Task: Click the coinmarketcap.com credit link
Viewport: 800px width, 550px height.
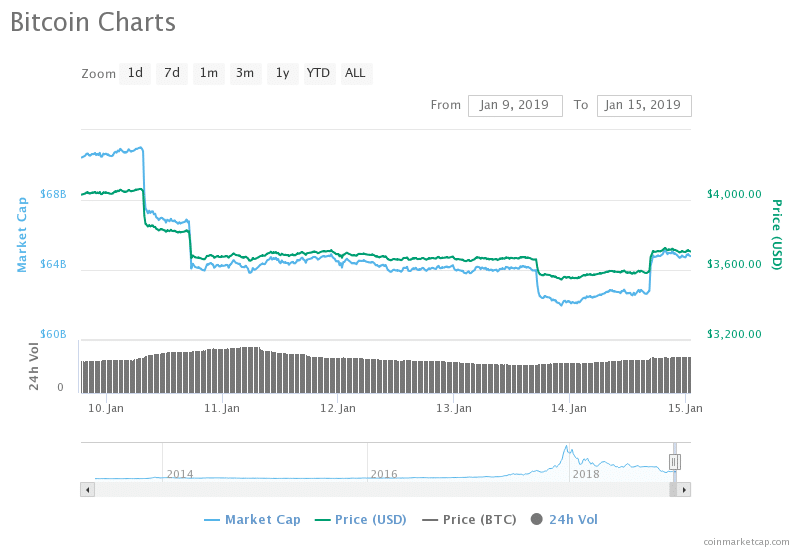Action: 746,542
